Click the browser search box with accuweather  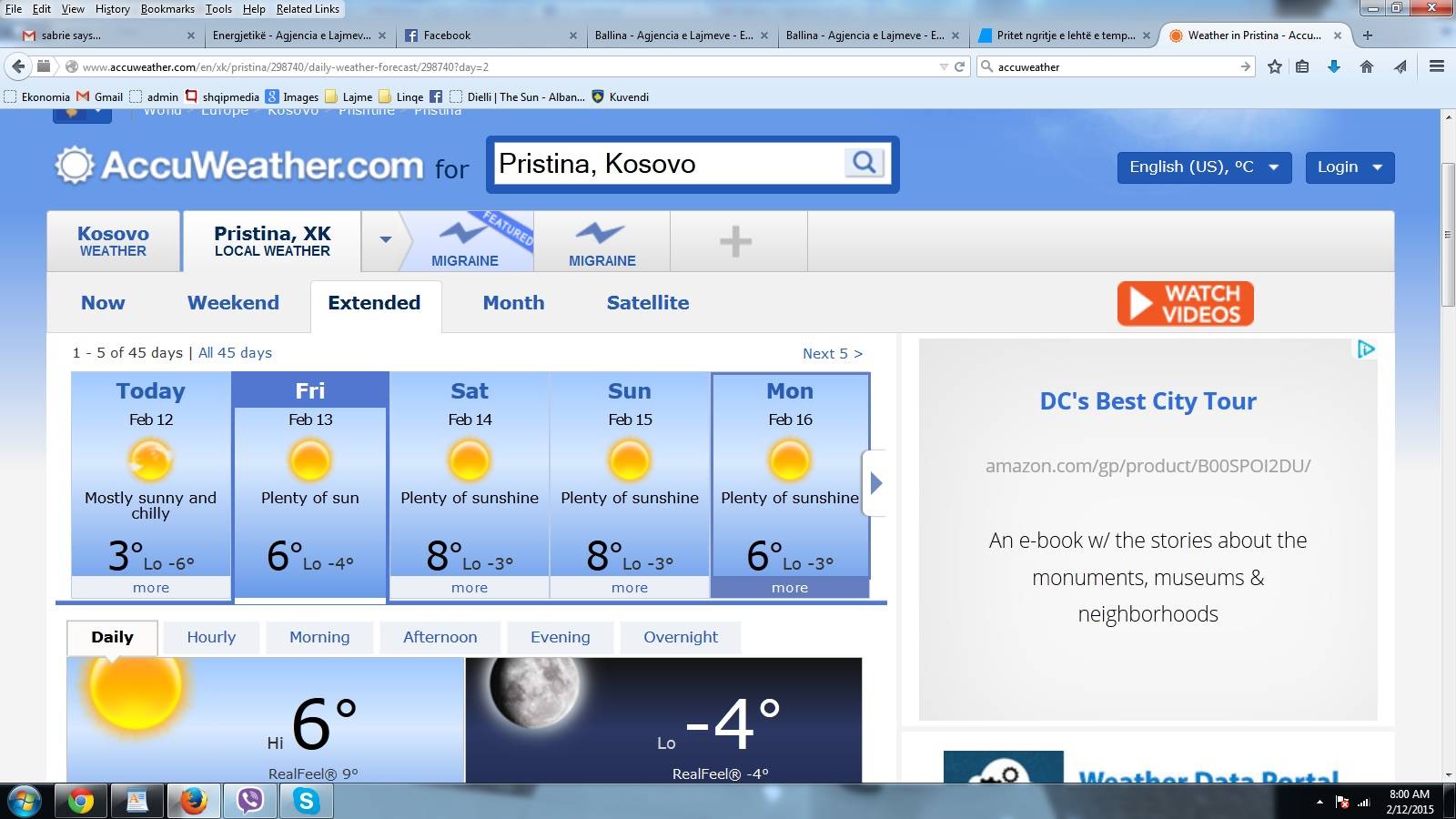(1115, 66)
